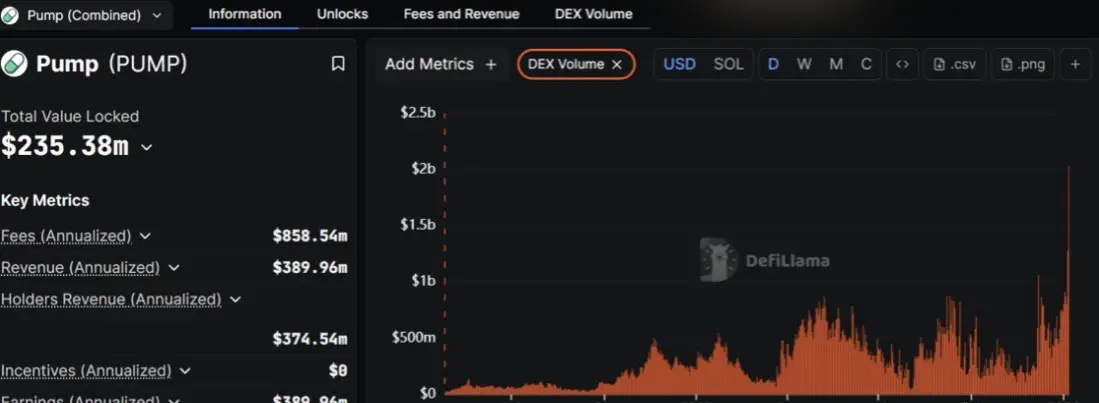The image size is (1099, 403).
Task: Set chart interval to Weekly (W)
Action: click(x=804, y=64)
